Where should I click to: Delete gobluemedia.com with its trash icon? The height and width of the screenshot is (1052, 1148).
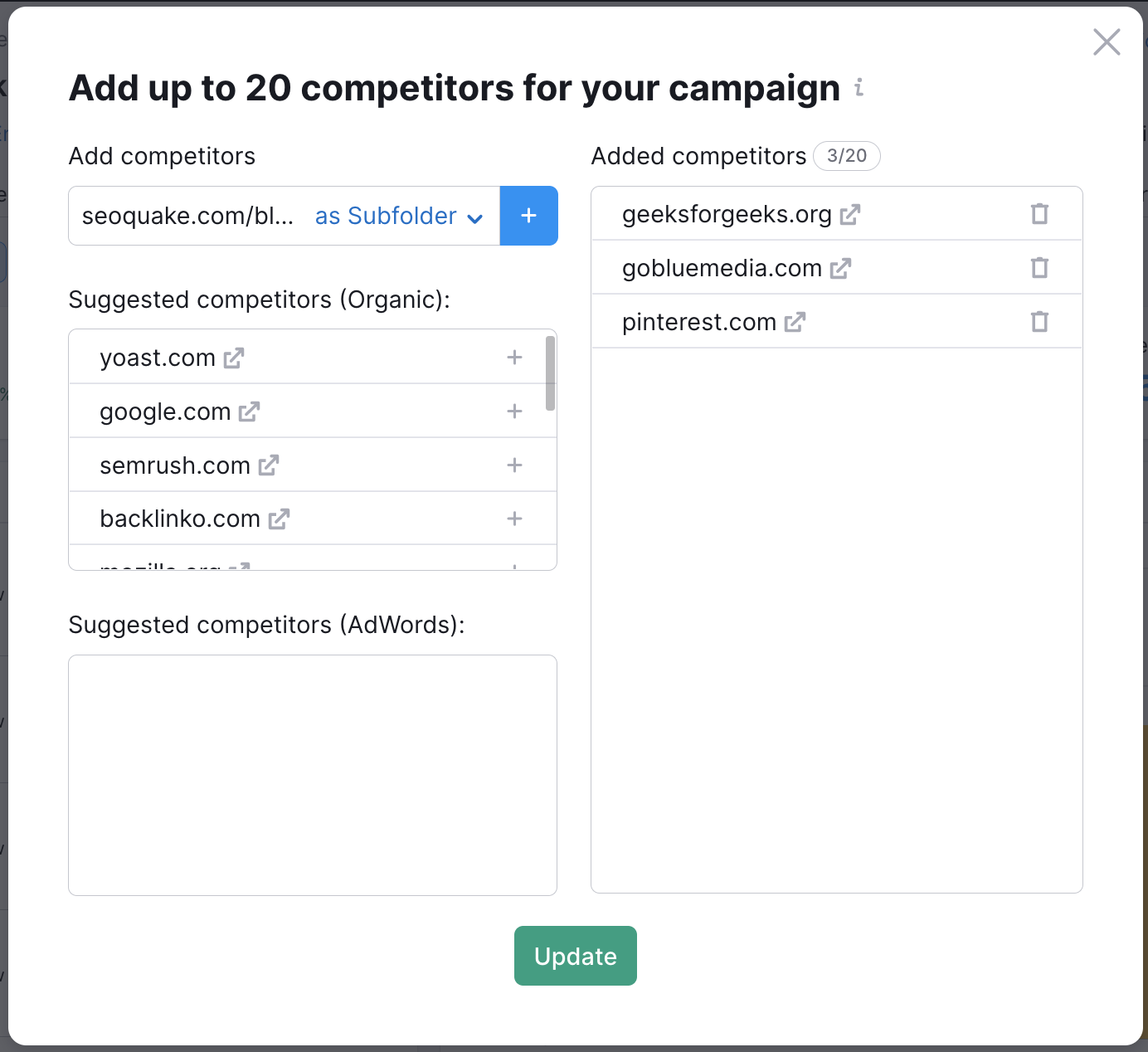pyautogui.click(x=1040, y=267)
